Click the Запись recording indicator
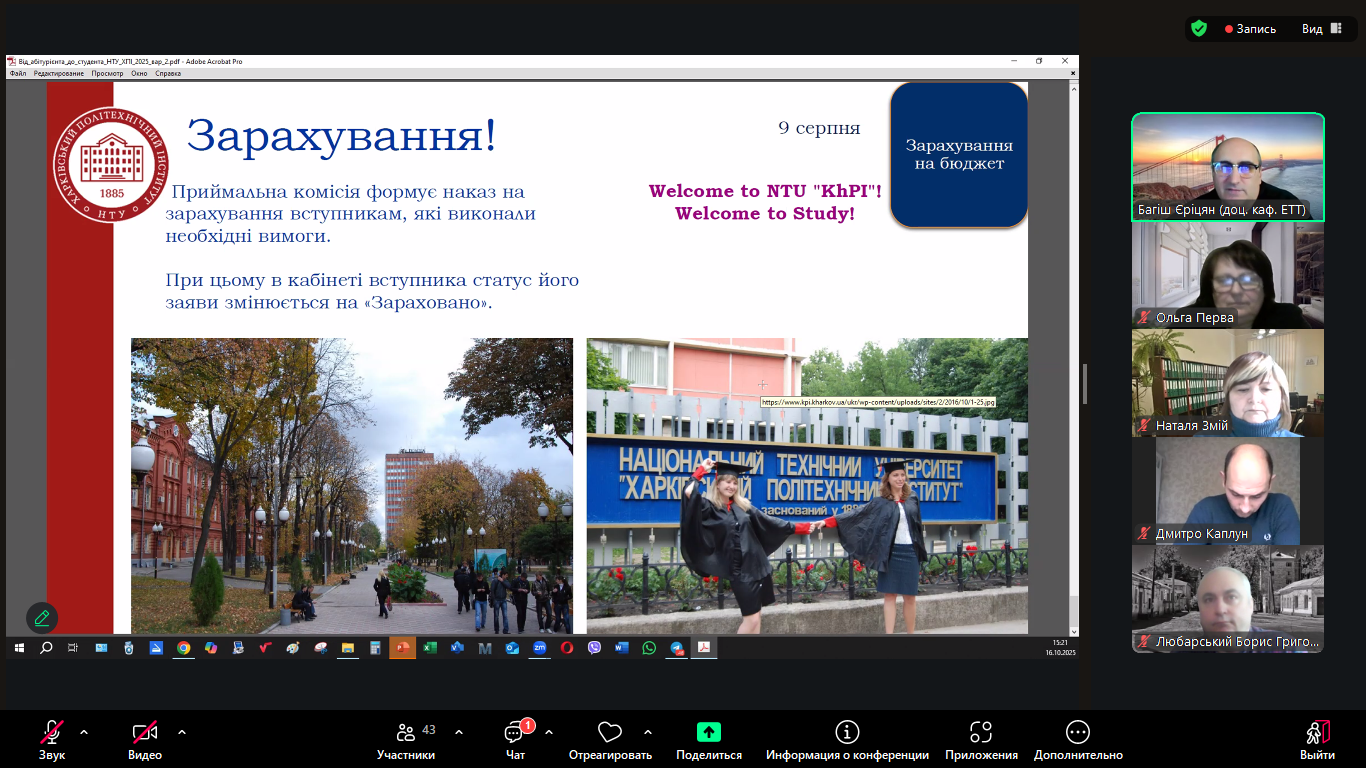The width and height of the screenshot is (1366, 768). coord(1250,29)
